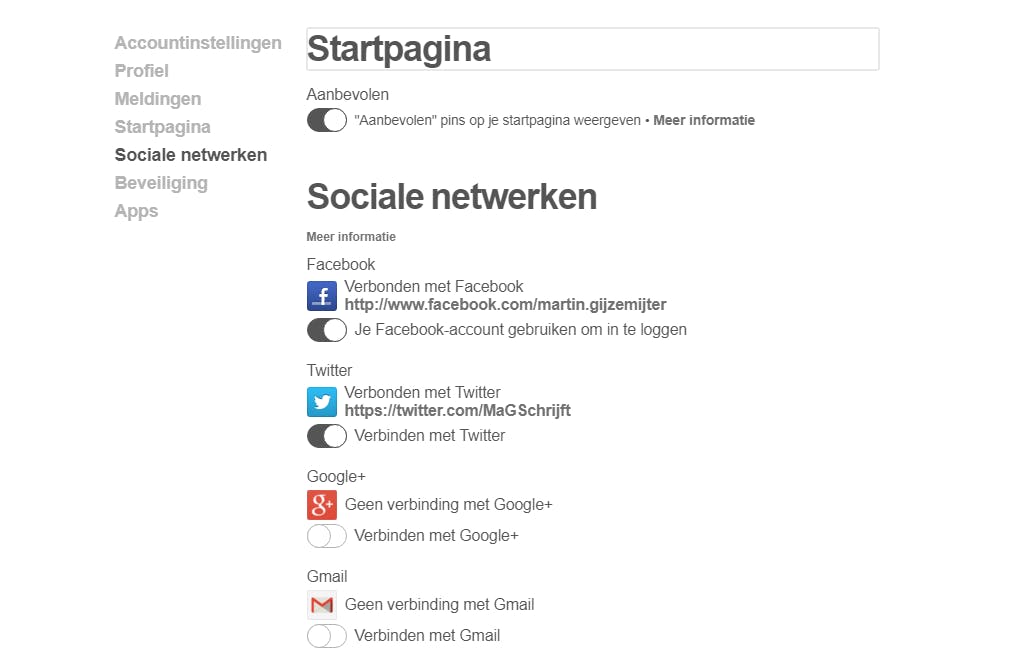1009x659 pixels.
Task: Click the Facebook icon
Action: click(x=321, y=296)
